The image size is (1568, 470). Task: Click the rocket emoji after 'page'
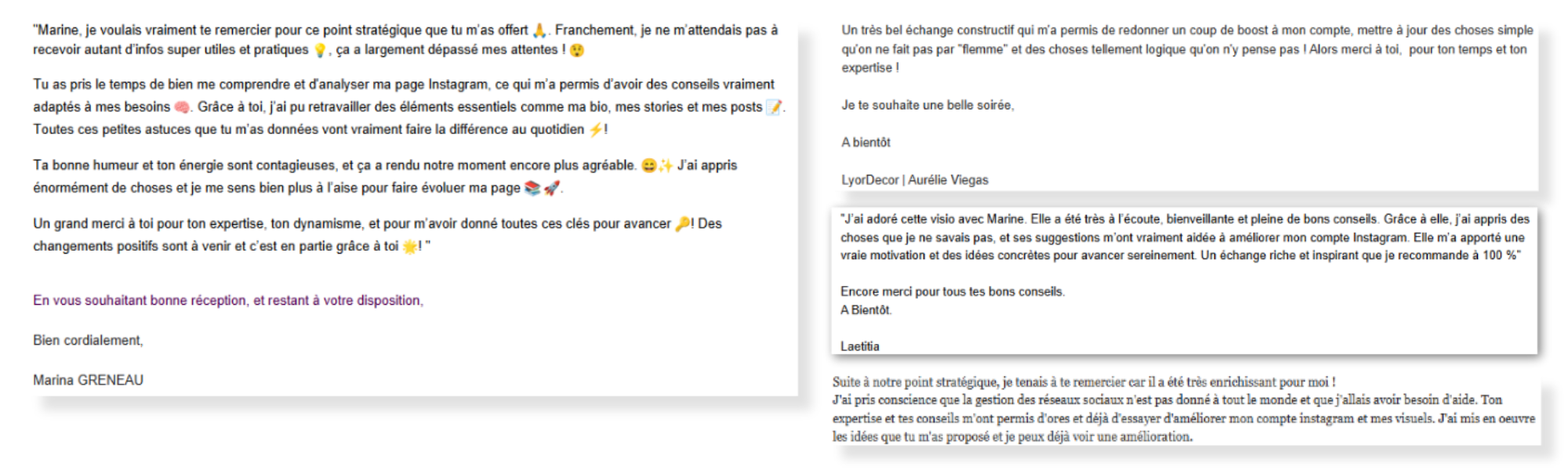coord(552,188)
